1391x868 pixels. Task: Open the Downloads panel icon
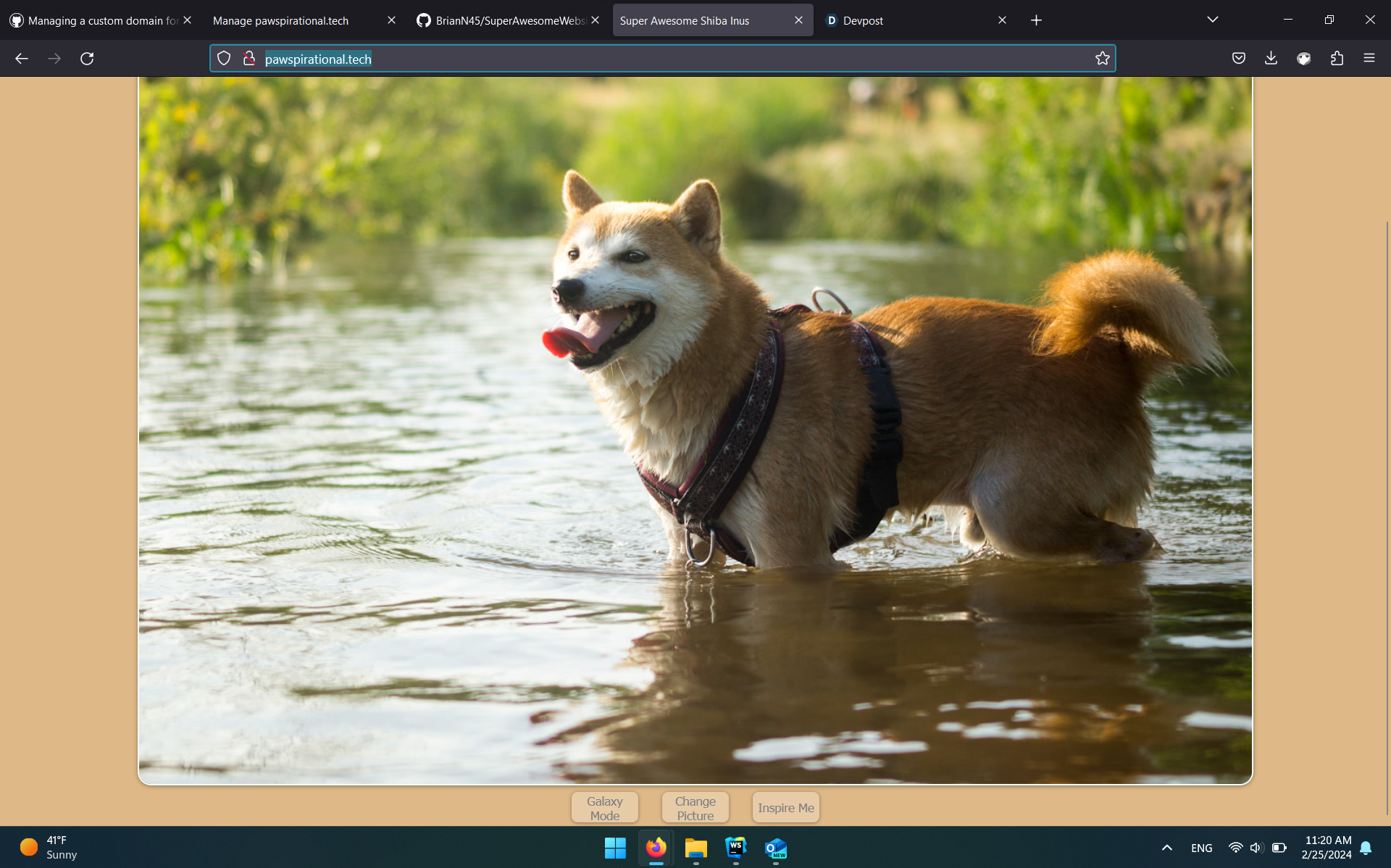(1271, 59)
